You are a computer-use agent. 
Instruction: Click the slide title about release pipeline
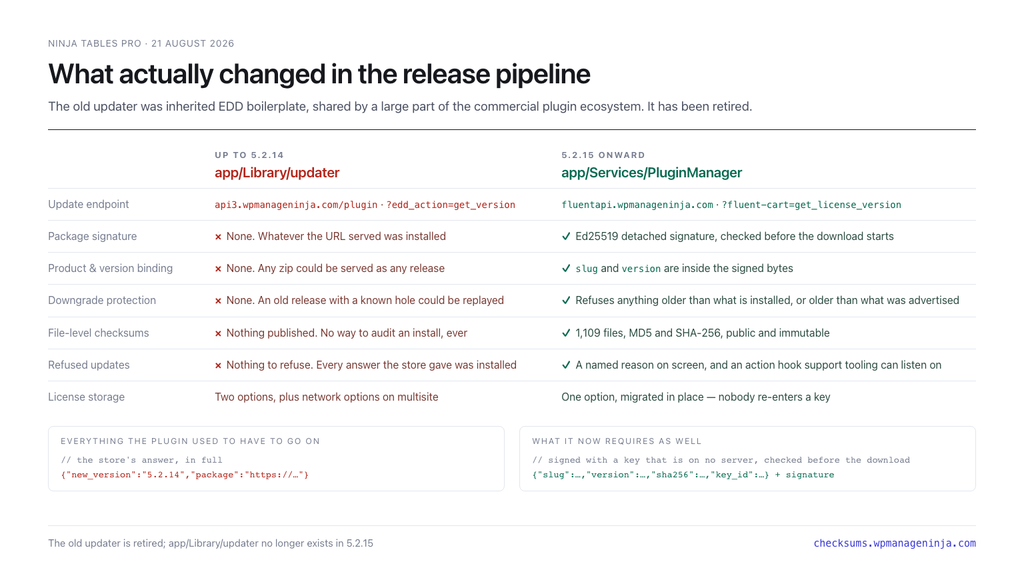click(319, 74)
